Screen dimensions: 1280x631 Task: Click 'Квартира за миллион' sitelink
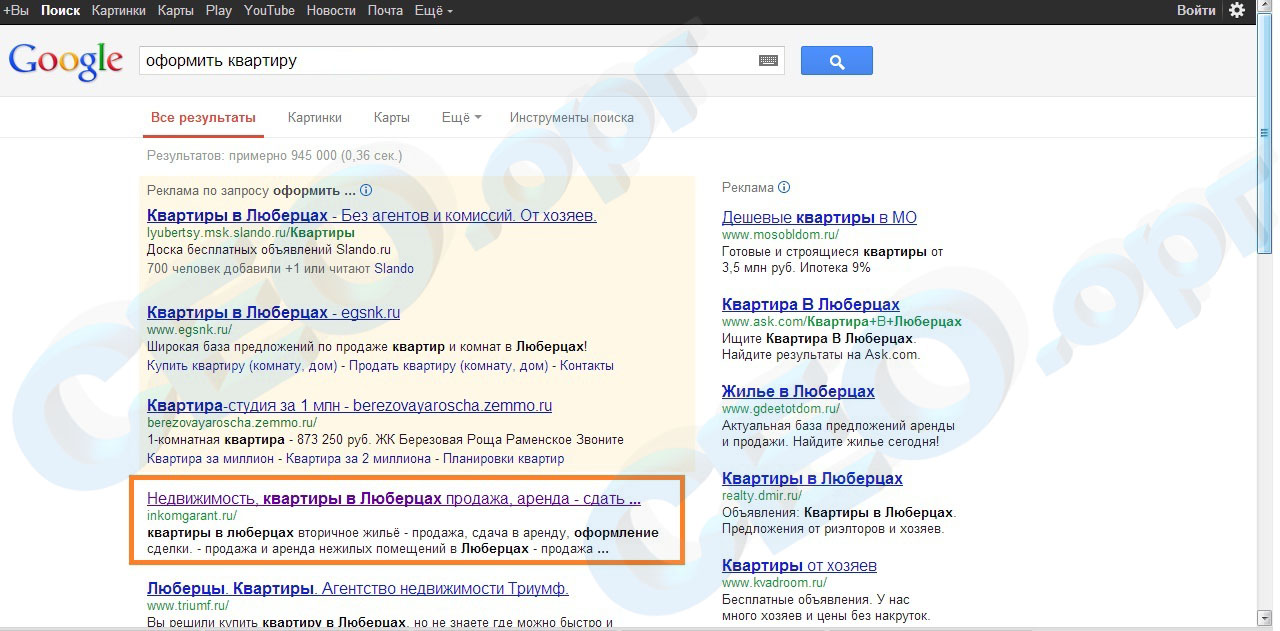[210, 459]
